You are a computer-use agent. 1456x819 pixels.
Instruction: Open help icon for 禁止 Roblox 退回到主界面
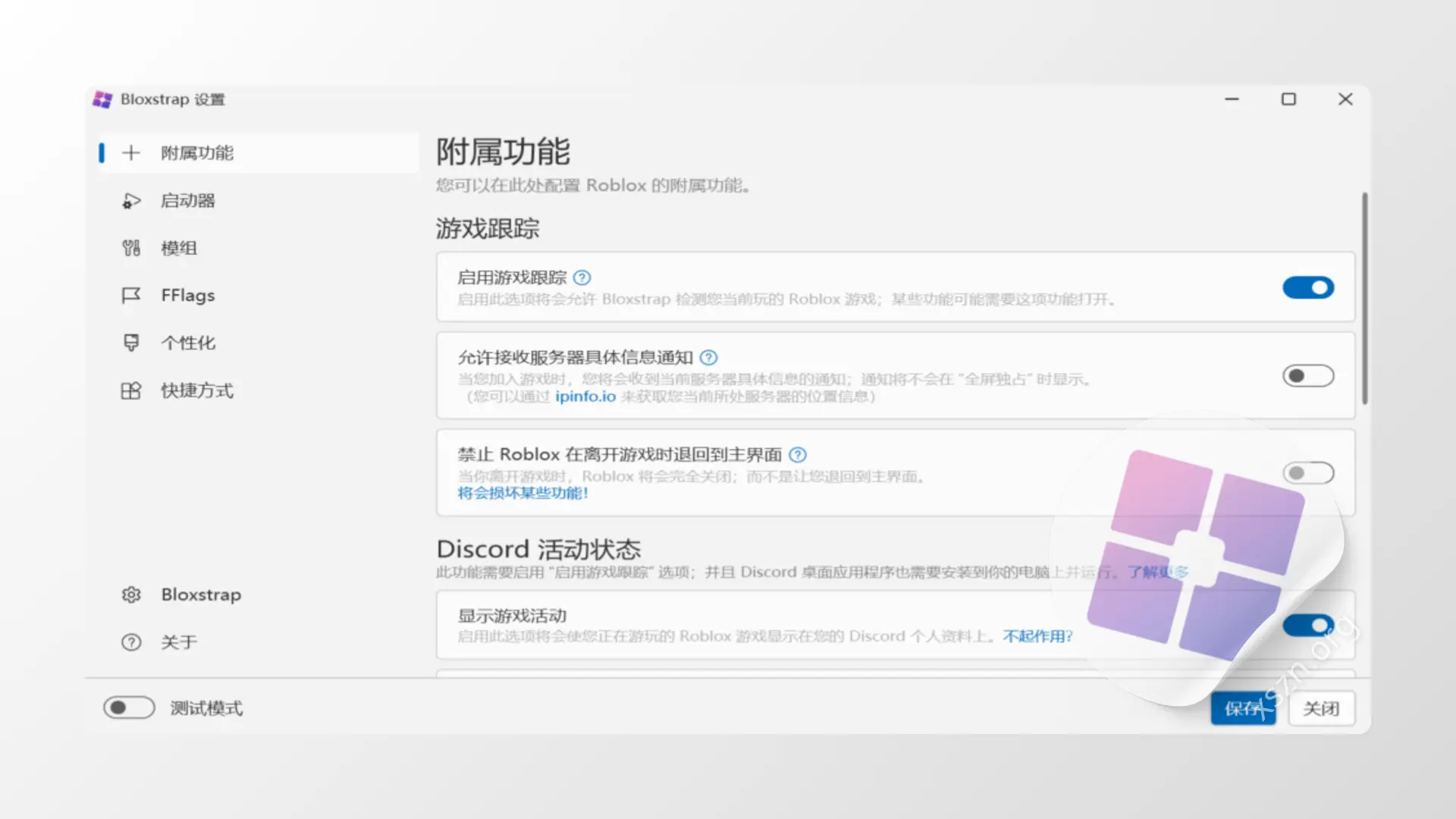pos(798,454)
